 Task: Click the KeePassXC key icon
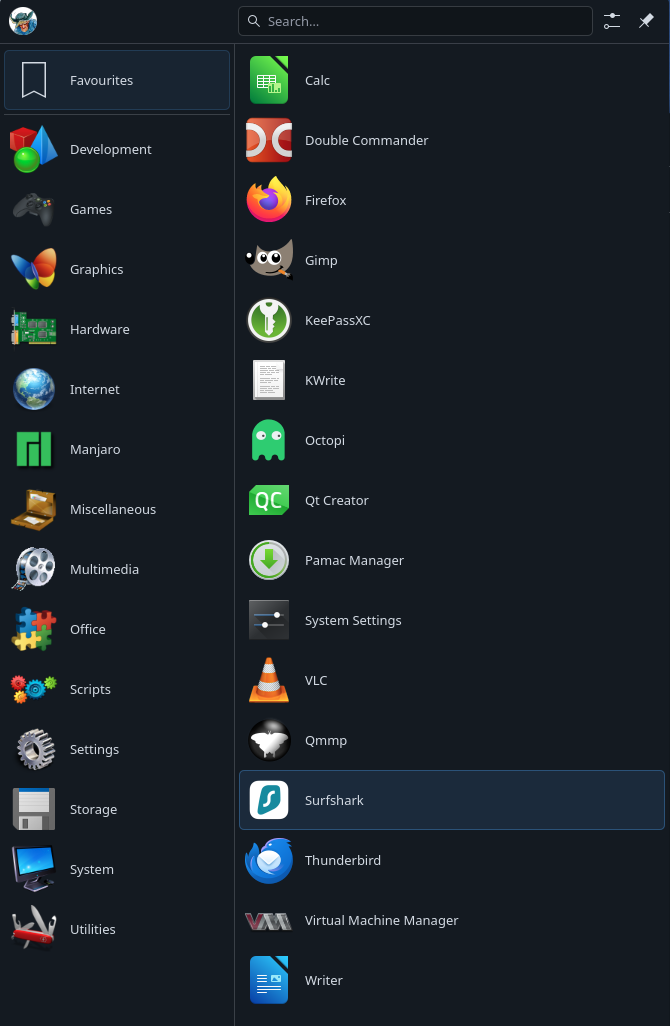(269, 320)
